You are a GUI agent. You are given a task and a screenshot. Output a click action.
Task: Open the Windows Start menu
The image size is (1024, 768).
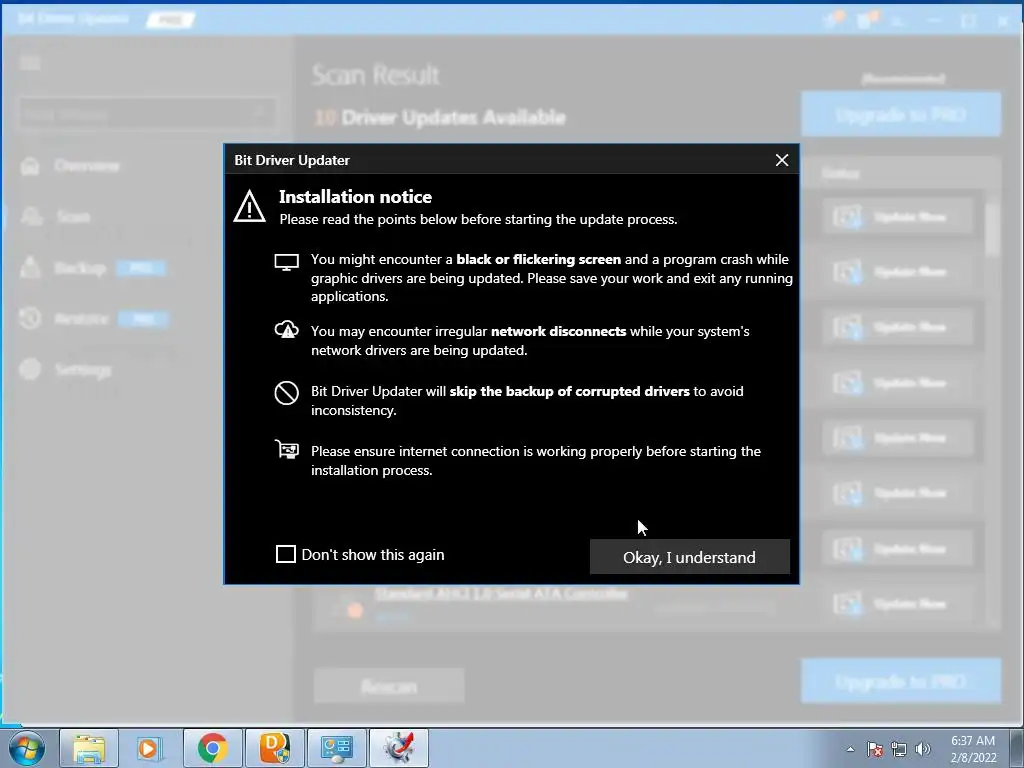27,748
